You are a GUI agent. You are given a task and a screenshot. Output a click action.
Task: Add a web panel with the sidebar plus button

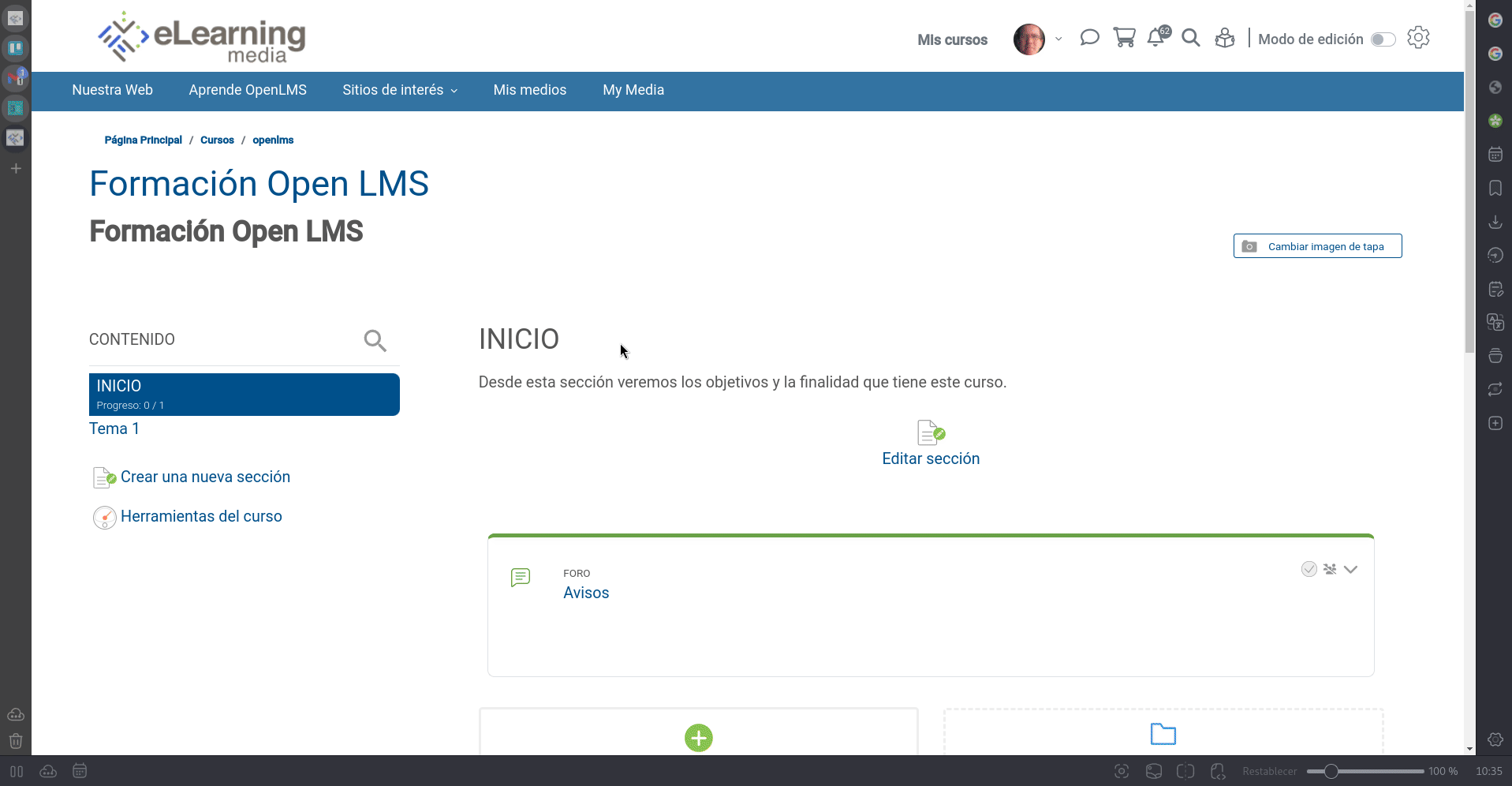(x=1495, y=423)
